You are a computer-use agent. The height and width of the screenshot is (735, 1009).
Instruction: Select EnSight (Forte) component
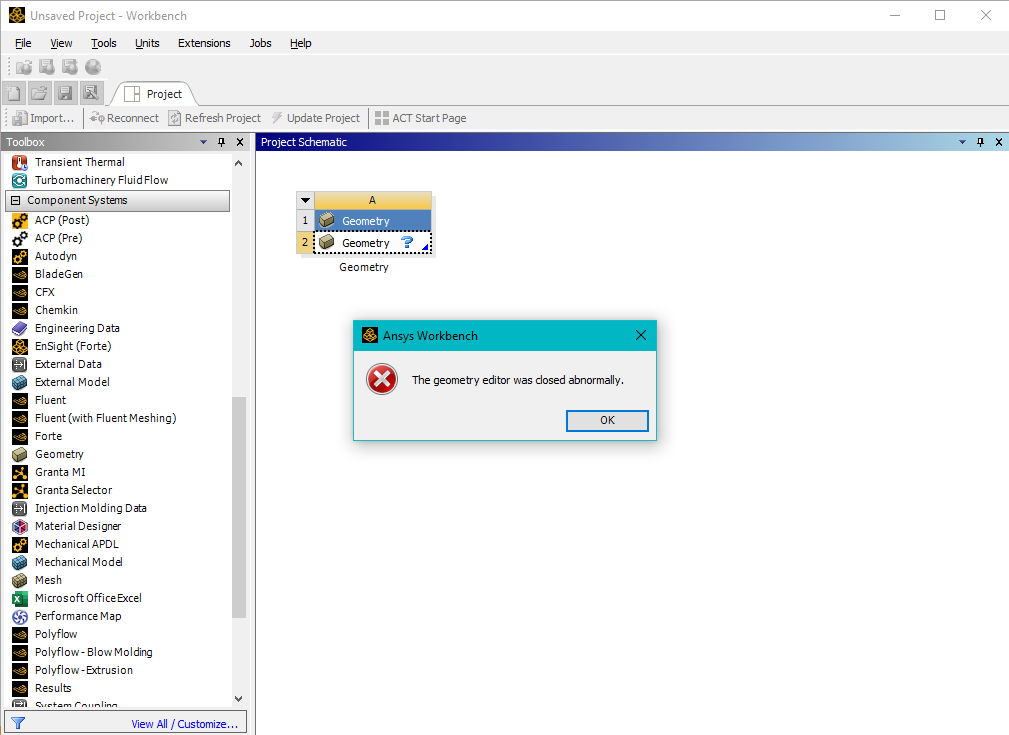coord(73,346)
